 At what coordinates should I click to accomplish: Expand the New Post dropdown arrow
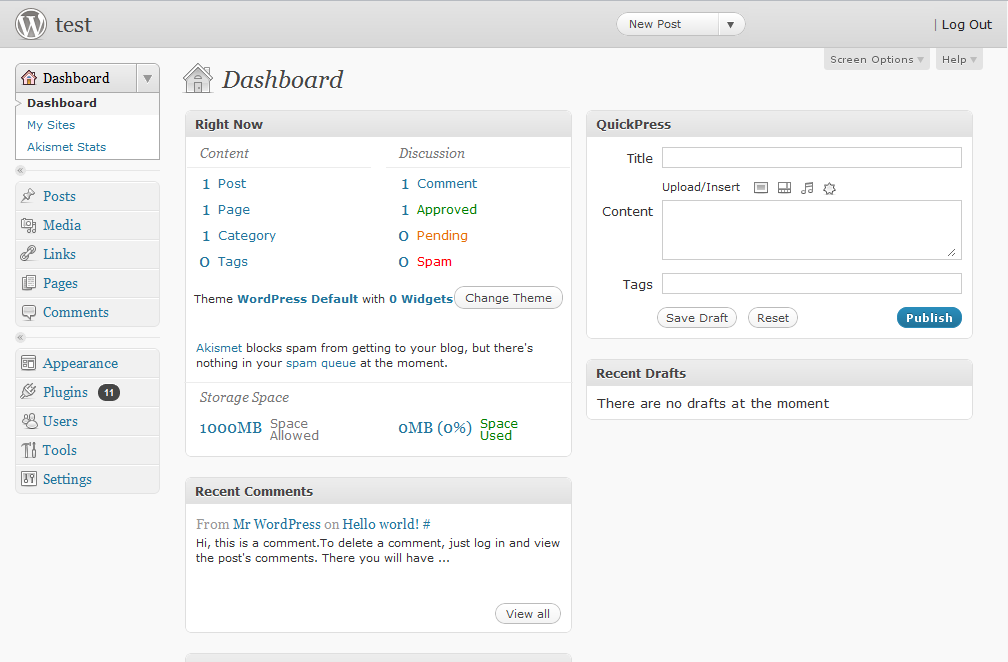tap(731, 24)
